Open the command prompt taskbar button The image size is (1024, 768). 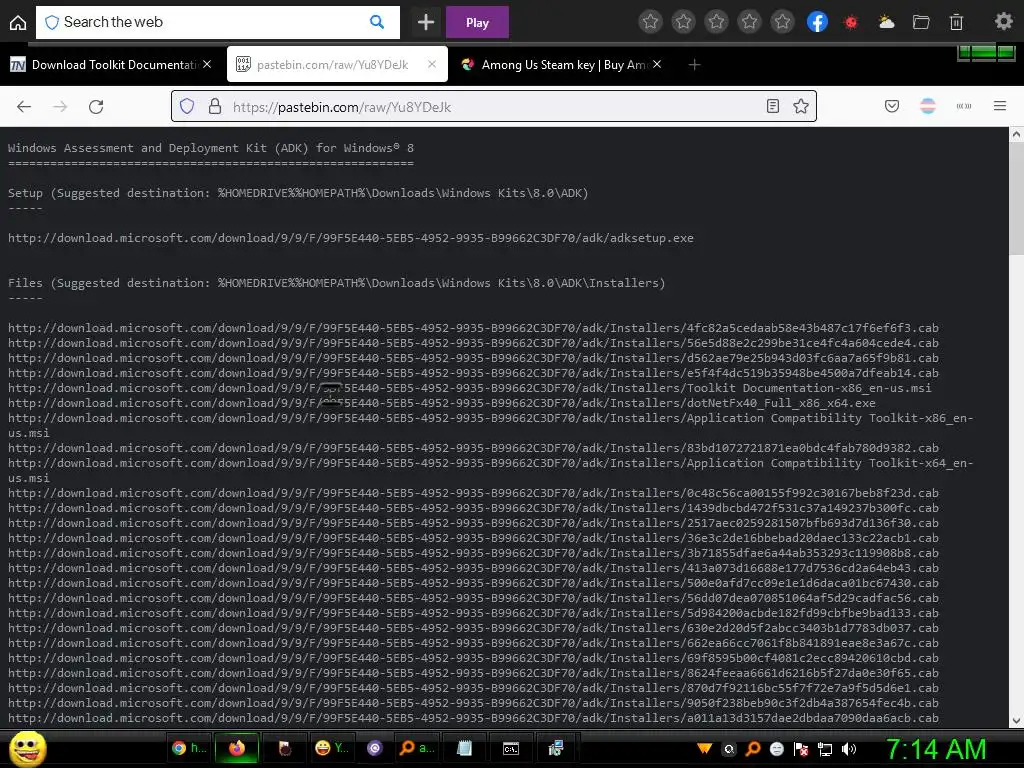pyautogui.click(x=511, y=748)
